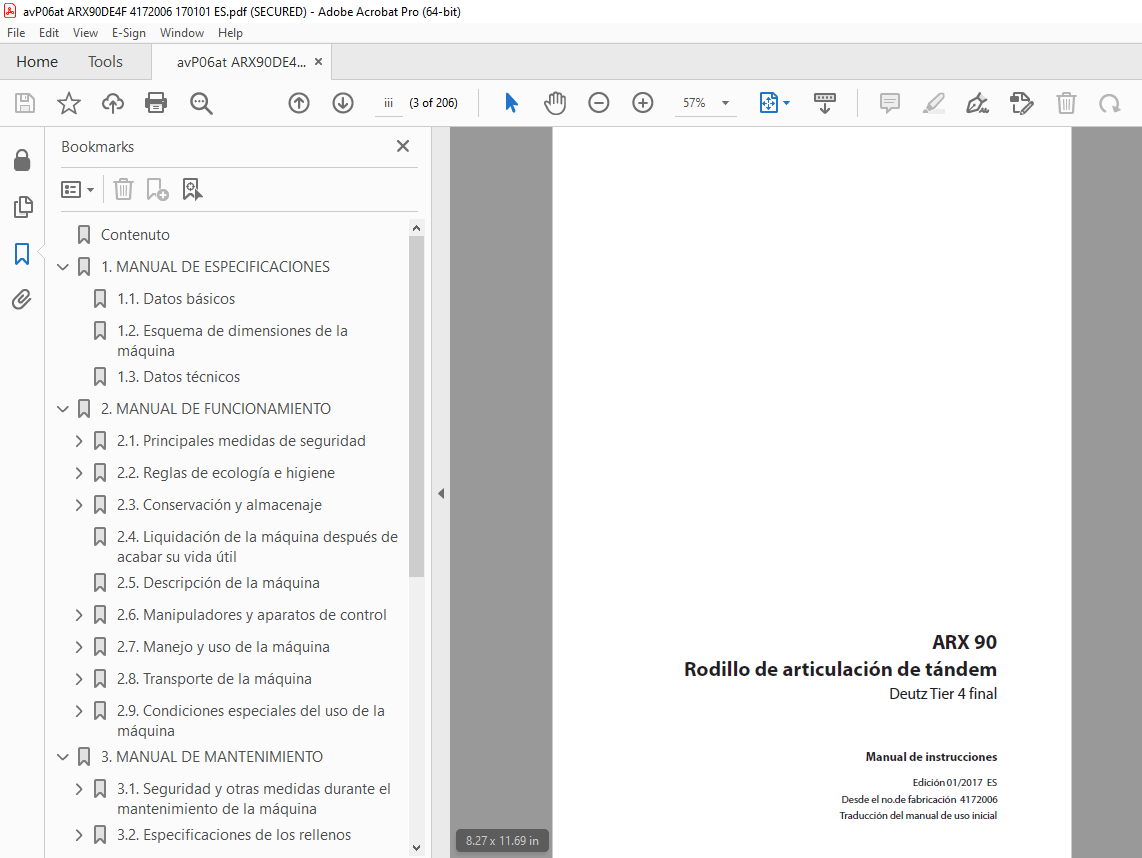
Task: Expand 3.2. Especificaciones de los rellenos
Action: (79, 835)
